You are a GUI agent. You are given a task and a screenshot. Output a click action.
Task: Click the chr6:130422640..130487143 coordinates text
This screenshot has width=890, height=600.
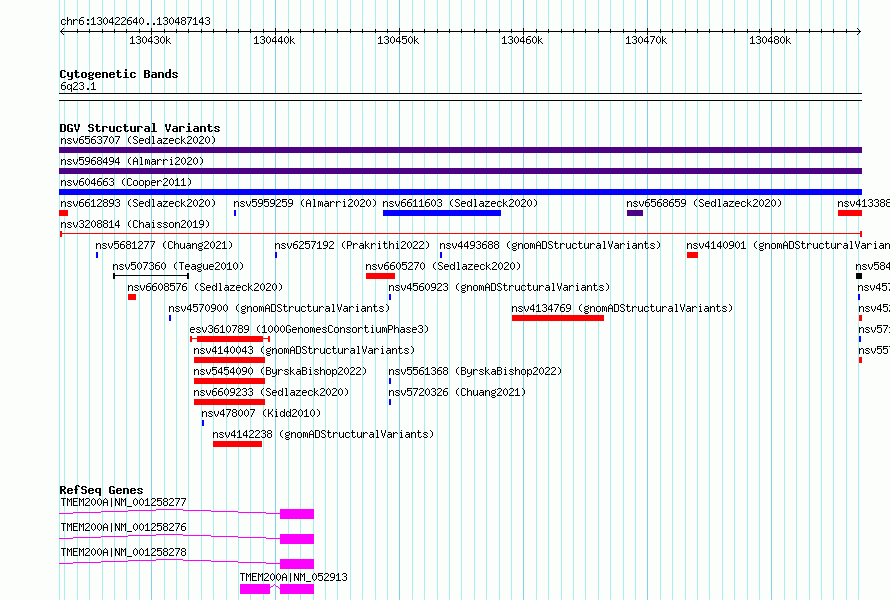pos(135,21)
